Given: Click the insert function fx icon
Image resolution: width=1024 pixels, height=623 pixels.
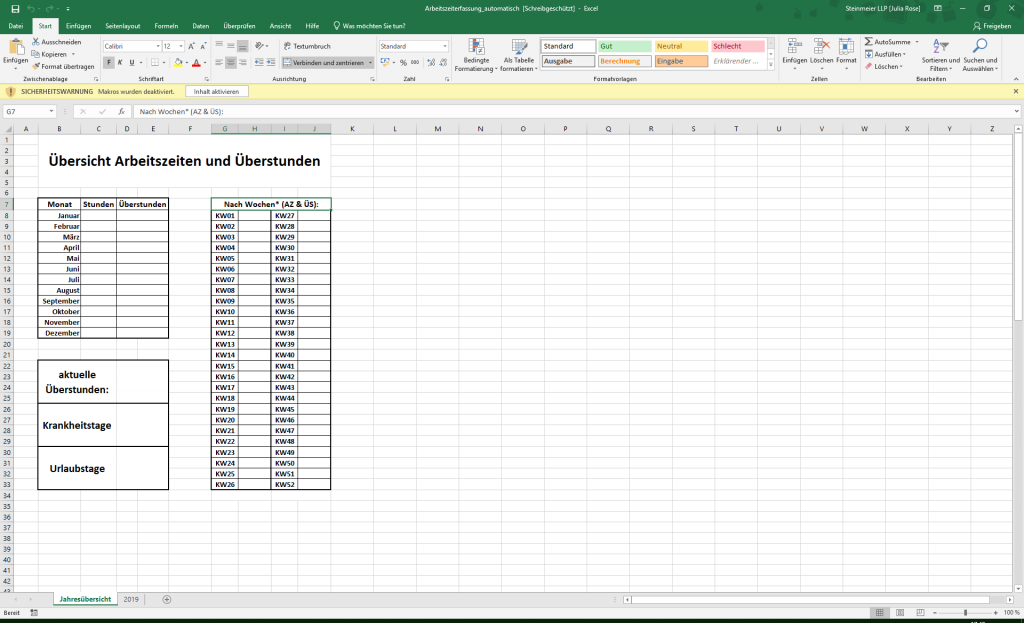Looking at the screenshot, I should pos(121,112).
